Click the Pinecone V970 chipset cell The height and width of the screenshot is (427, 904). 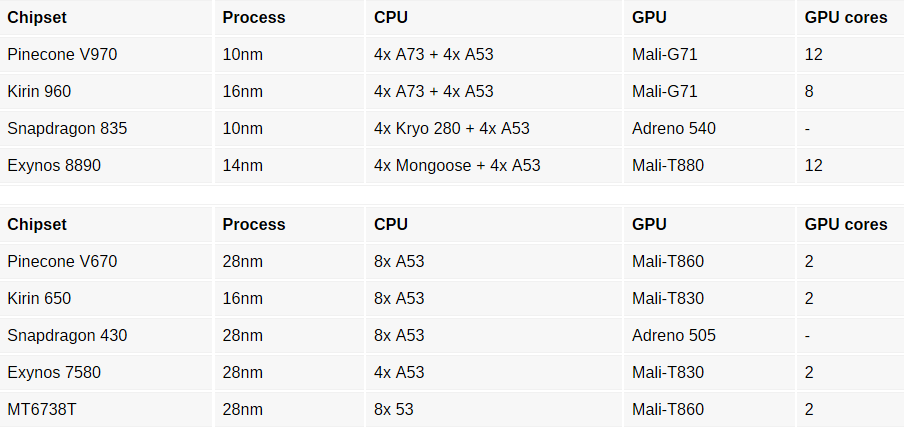click(106, 55)
